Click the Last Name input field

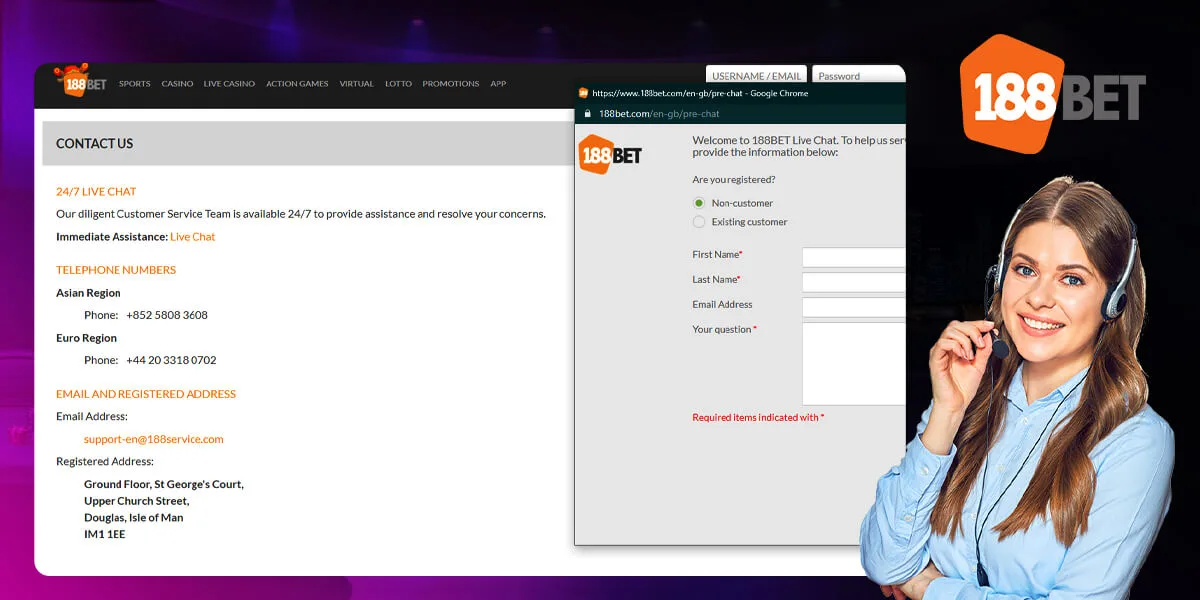(853, 282)
